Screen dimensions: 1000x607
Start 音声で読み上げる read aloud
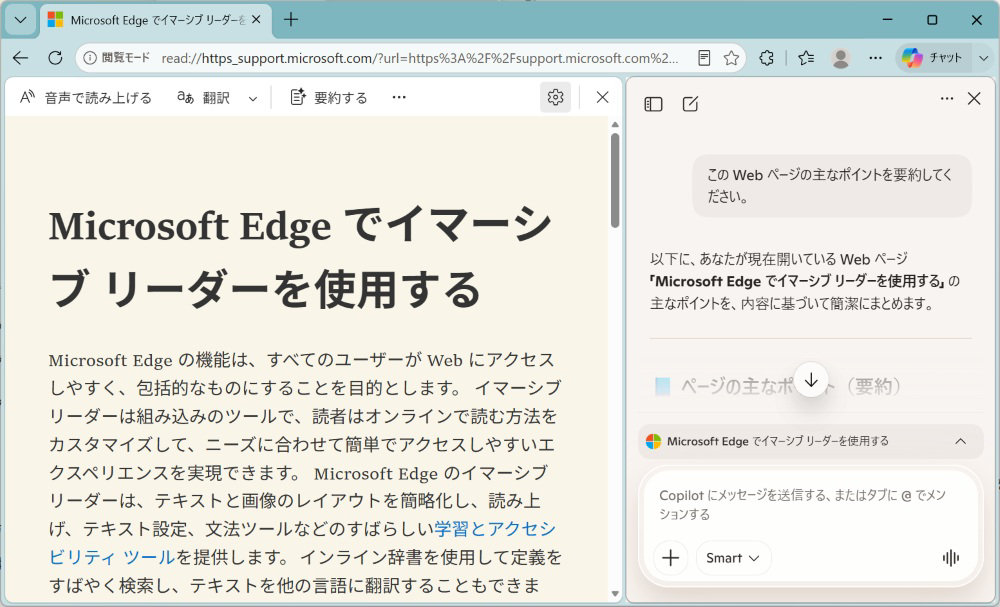point(86,98)
